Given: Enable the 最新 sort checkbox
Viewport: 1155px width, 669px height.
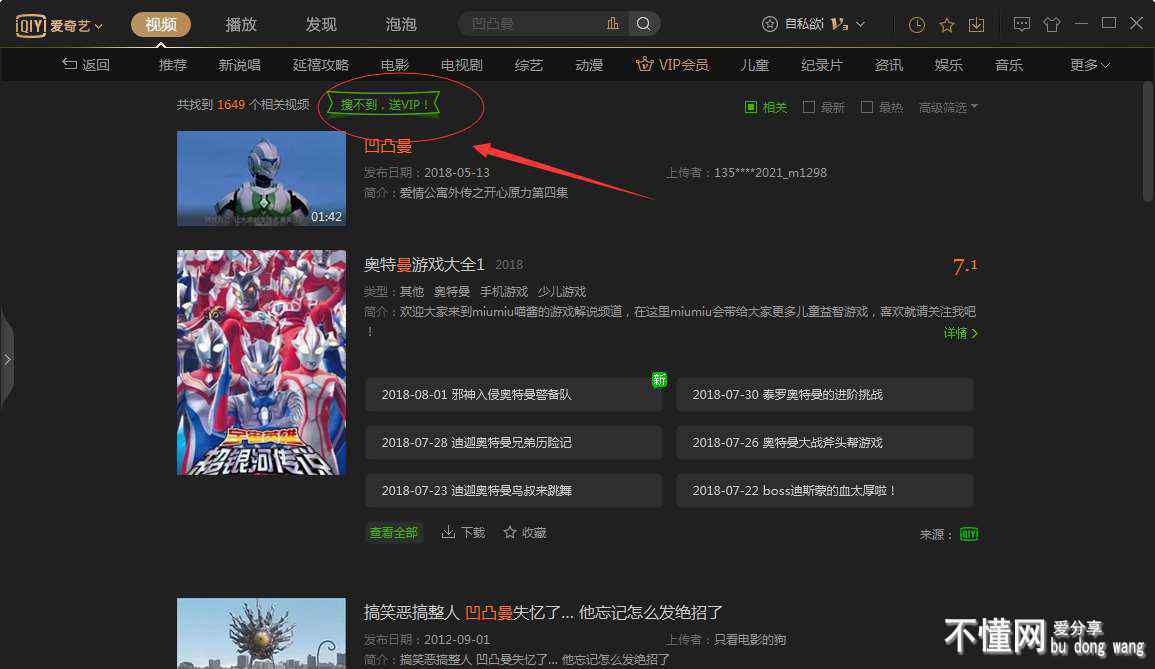Looking at the screenshot, I should click(x=809, y=107).
